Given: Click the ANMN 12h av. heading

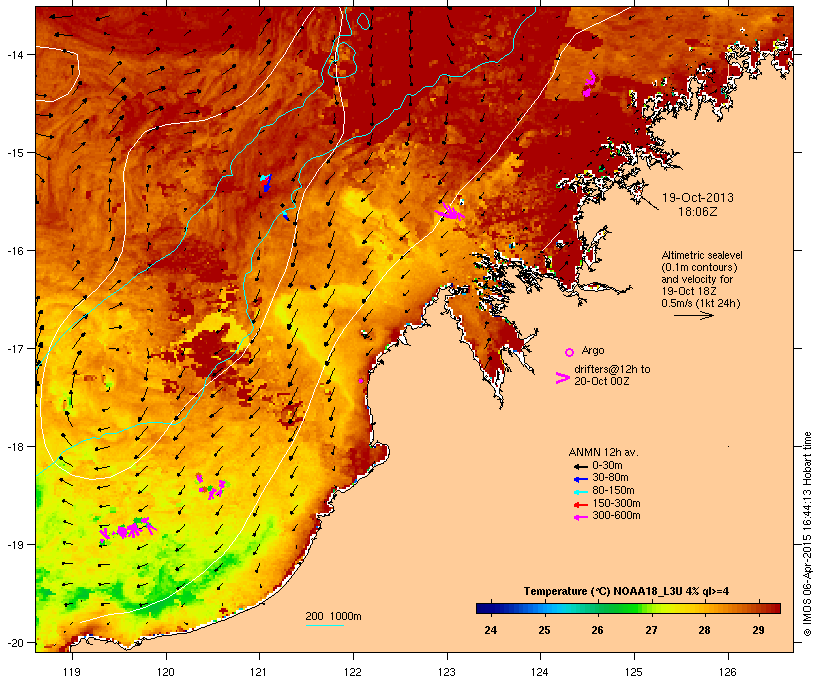Looking at the screenshot, I should coord(603,452).
